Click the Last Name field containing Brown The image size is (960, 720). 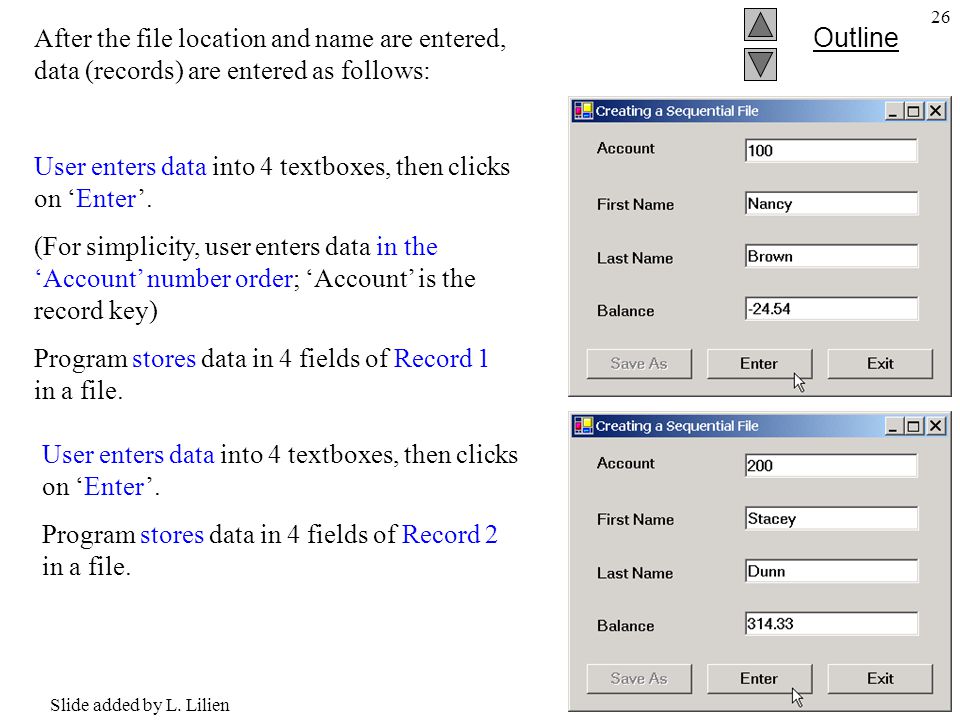pos(831,256)
